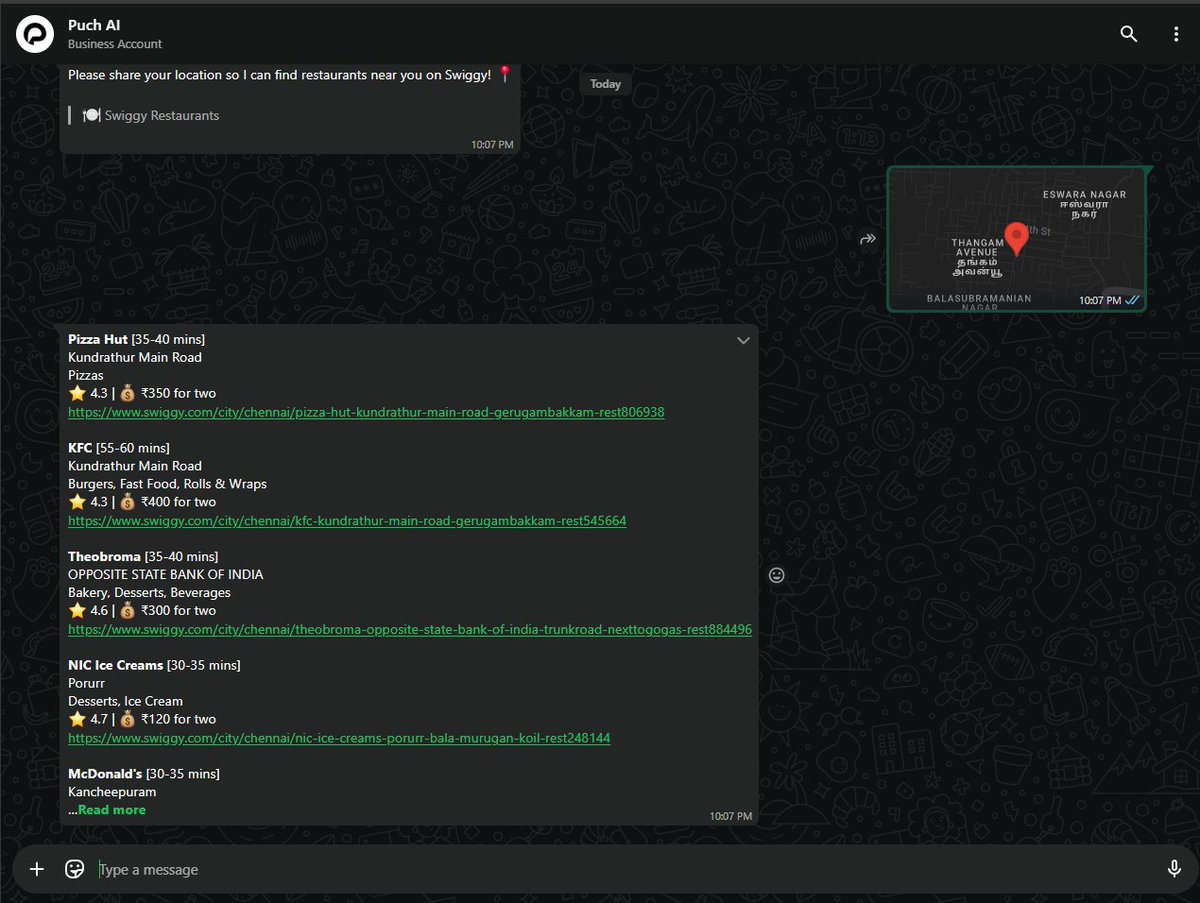
Task: Click the McDonald's restaurant name
Action: 105,774
